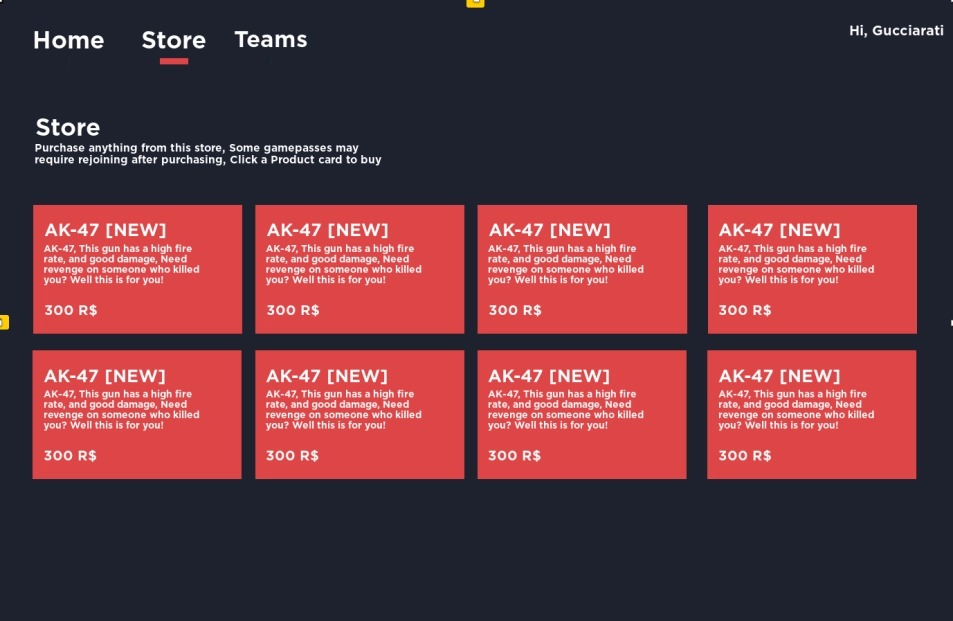Screen dimensions: 953x621
Task: Click the 'Purchase anything from this store' description
Action: [208, 154]
